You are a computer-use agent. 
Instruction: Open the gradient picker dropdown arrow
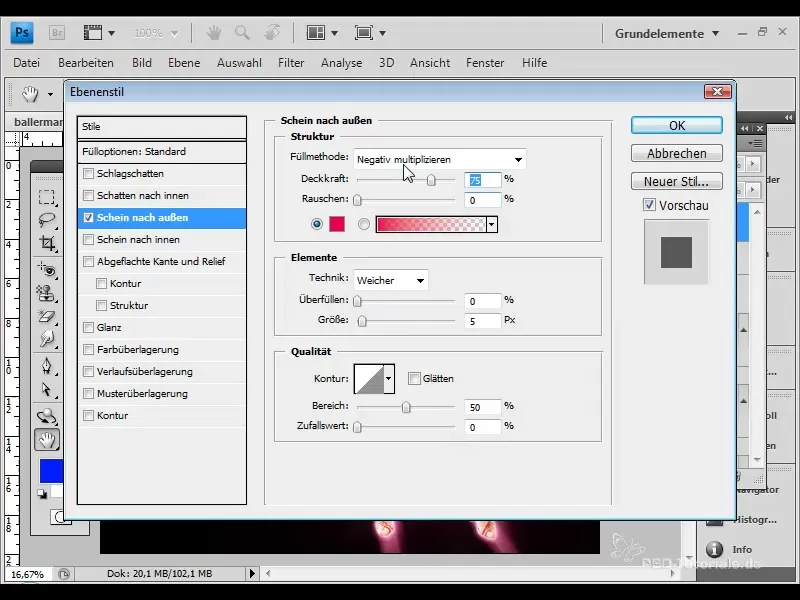[x=492, y=224]
